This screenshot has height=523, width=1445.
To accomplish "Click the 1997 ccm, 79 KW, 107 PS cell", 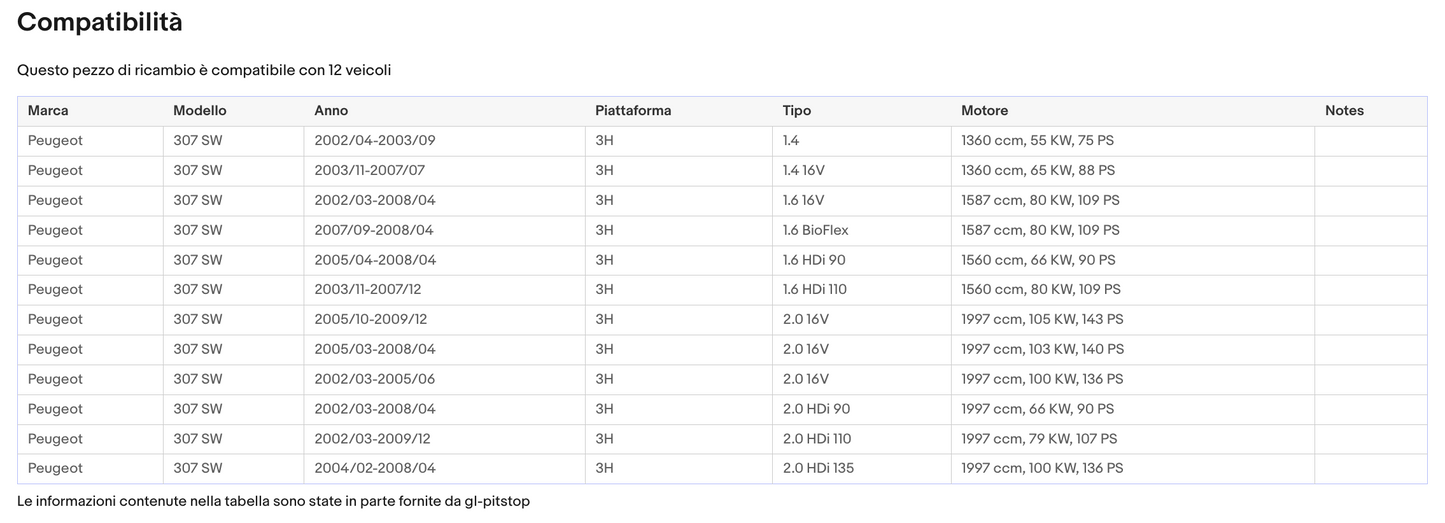I will click(1039, 439).
